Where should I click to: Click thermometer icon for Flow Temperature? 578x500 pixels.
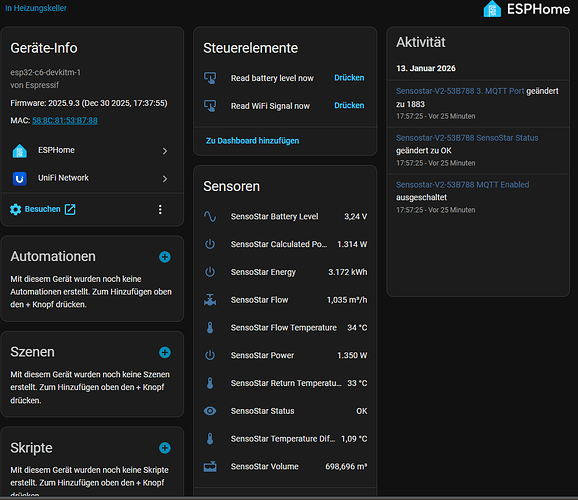point(210,327)
